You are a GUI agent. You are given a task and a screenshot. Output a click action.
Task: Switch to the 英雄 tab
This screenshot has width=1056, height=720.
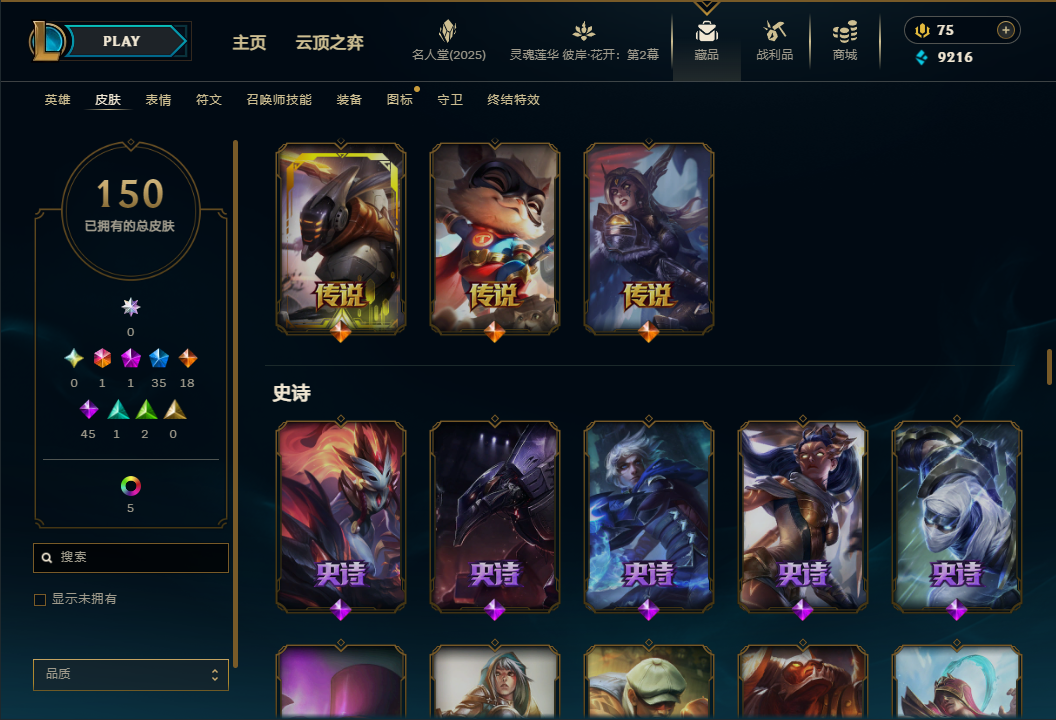pos(57,100)
